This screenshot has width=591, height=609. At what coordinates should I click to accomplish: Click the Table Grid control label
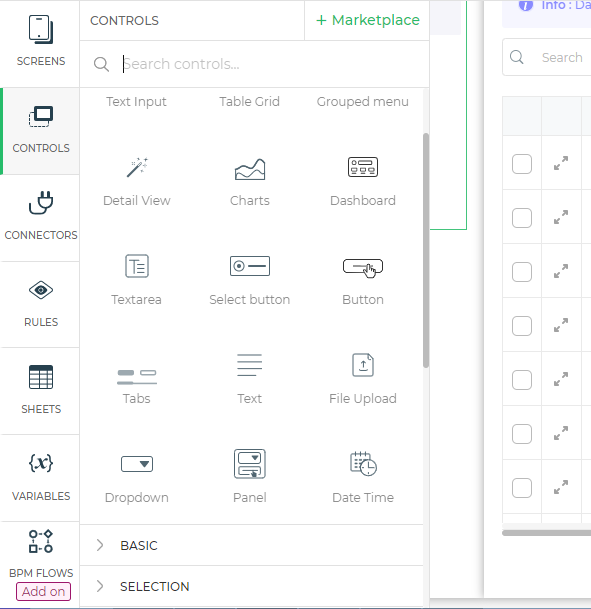click(x=249, y=102)
